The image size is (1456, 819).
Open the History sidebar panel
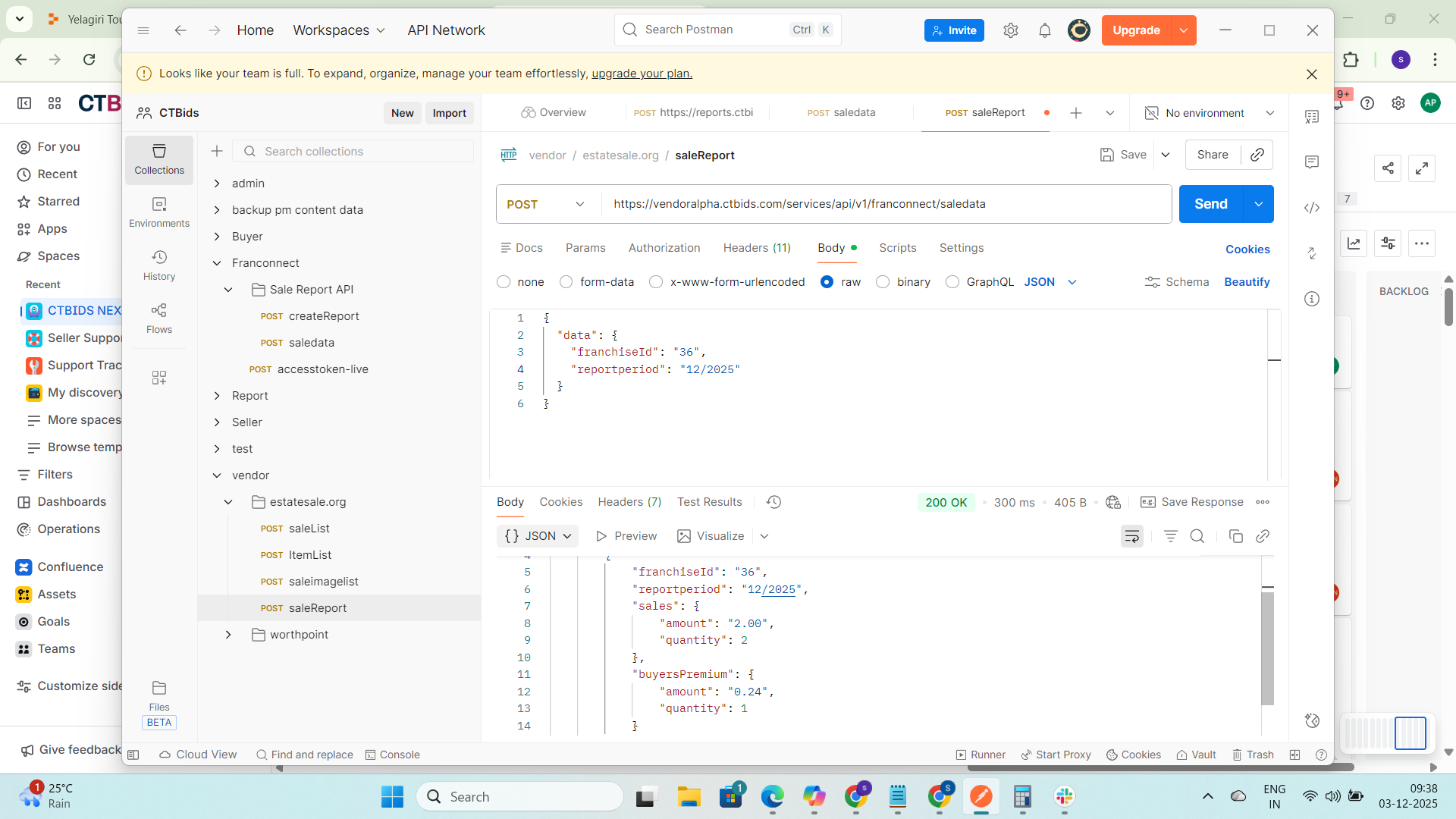[x=159, y=265]
